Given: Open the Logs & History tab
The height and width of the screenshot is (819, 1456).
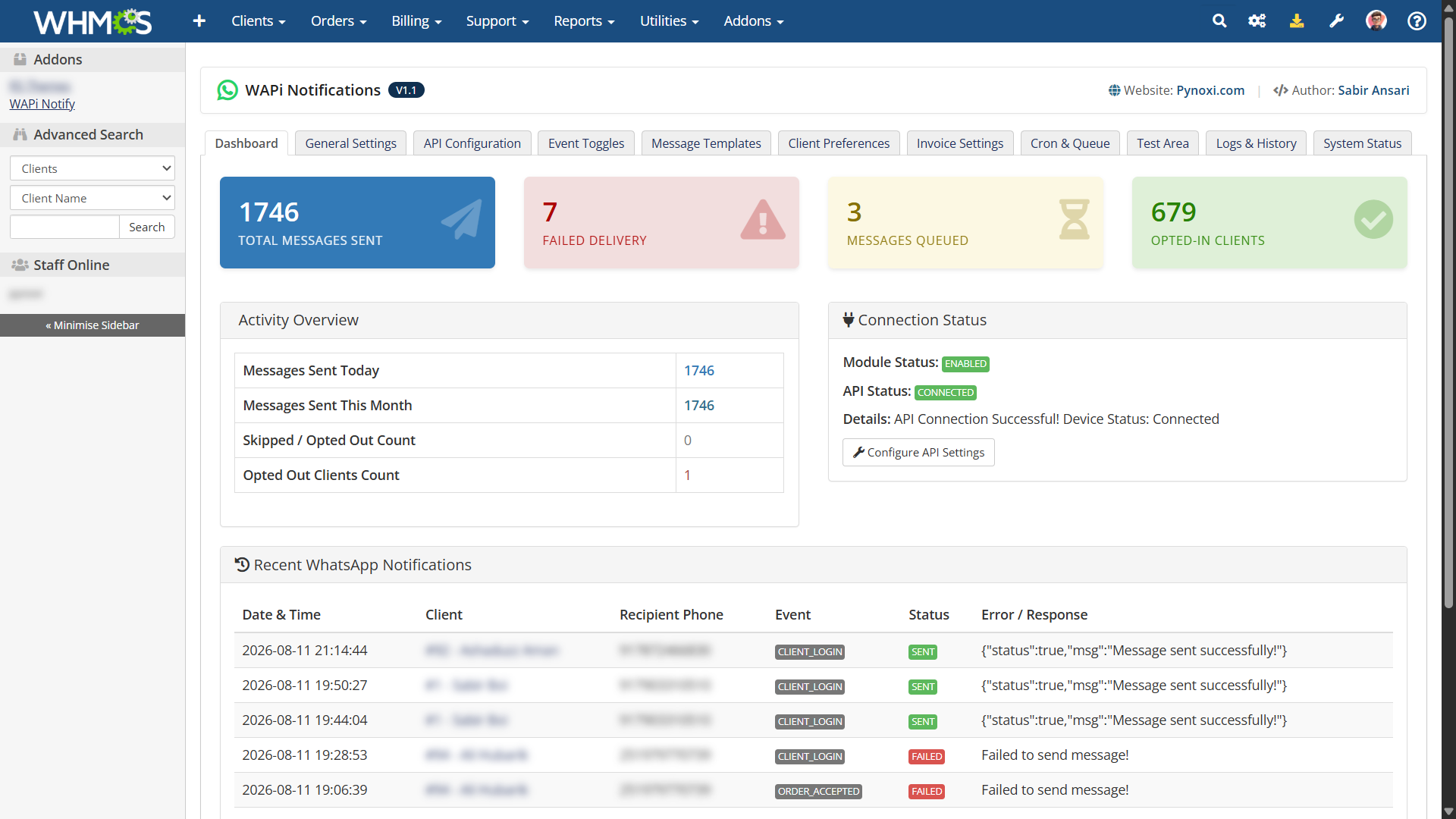Looking at the screenshot, I should coord(1257,143).
